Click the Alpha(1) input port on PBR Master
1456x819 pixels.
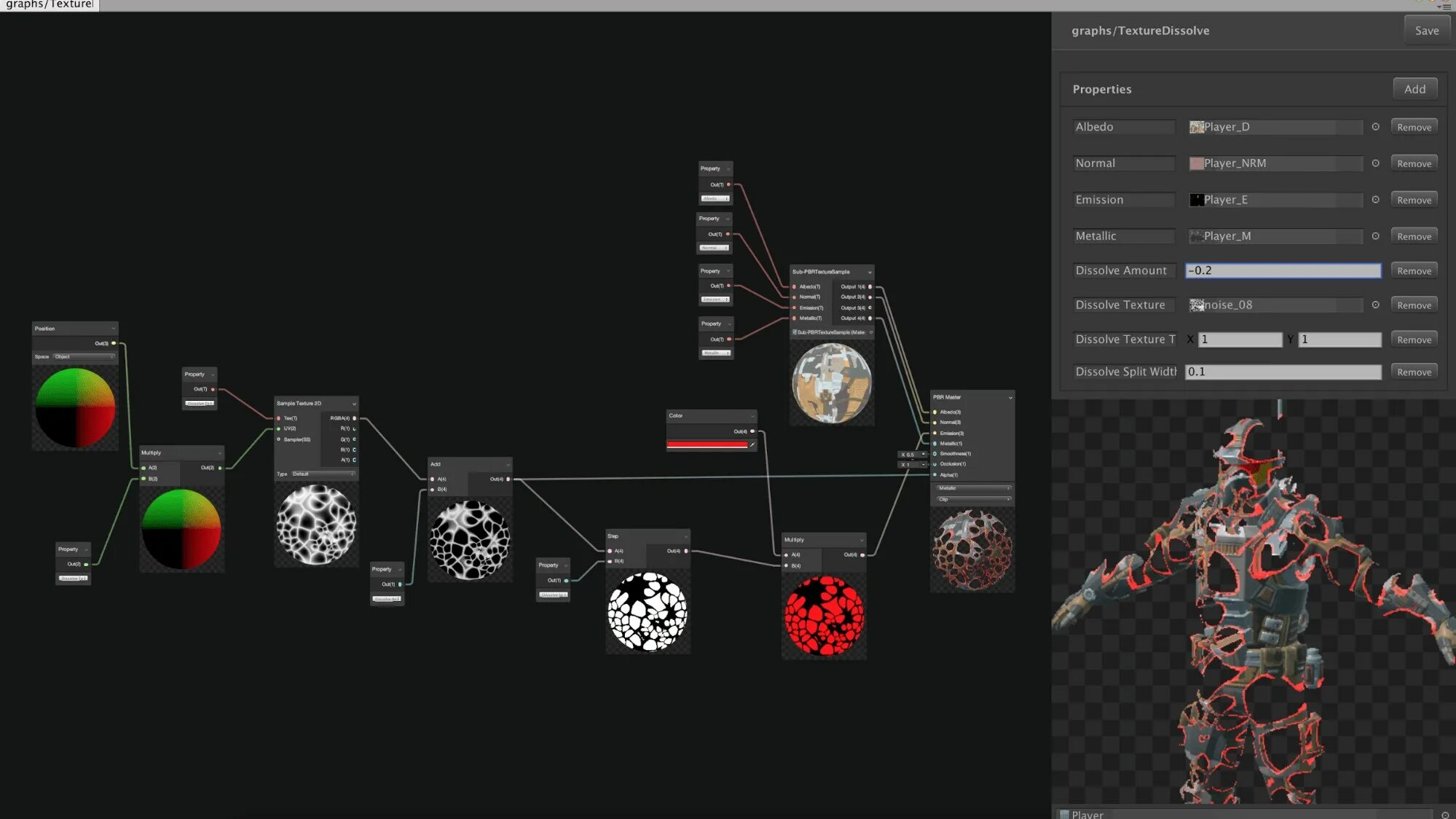click(x=934, y=475)
